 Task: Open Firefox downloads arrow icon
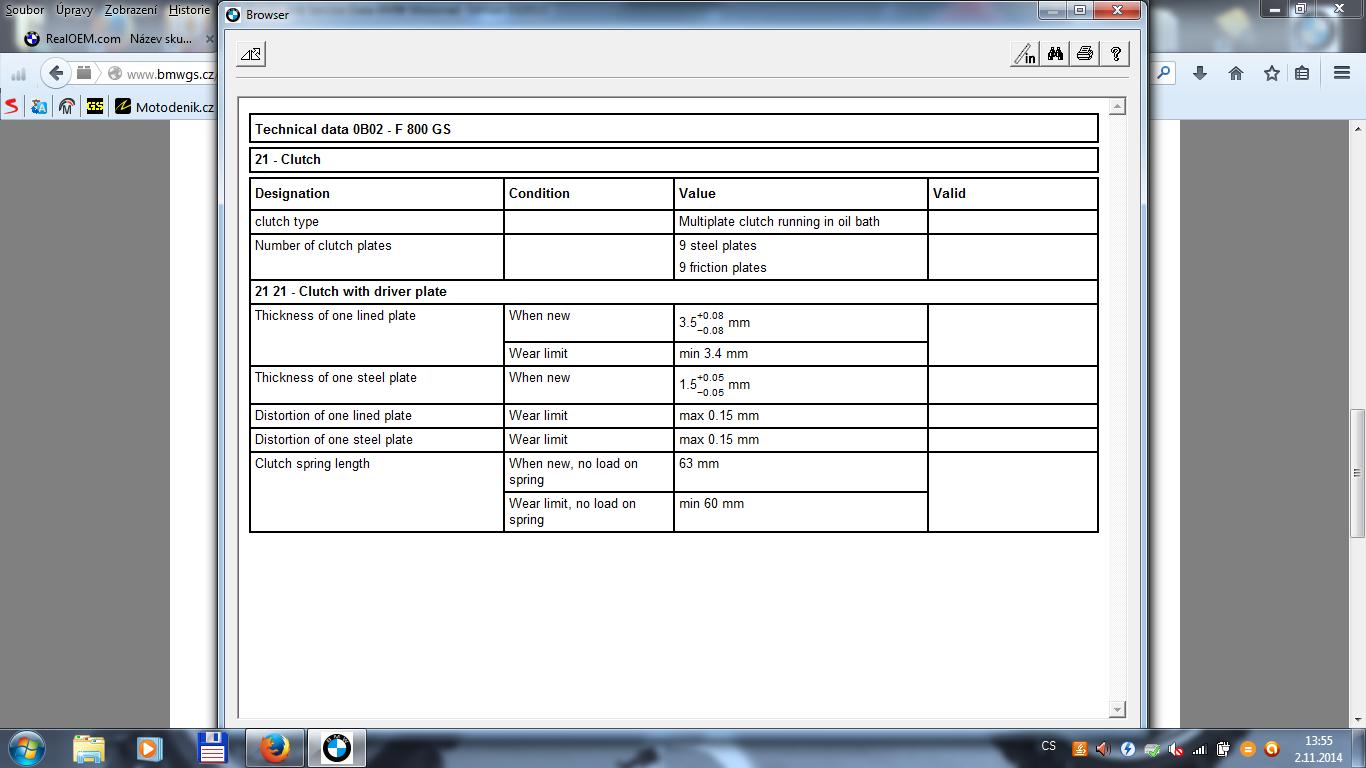[x=1201, y=73]
